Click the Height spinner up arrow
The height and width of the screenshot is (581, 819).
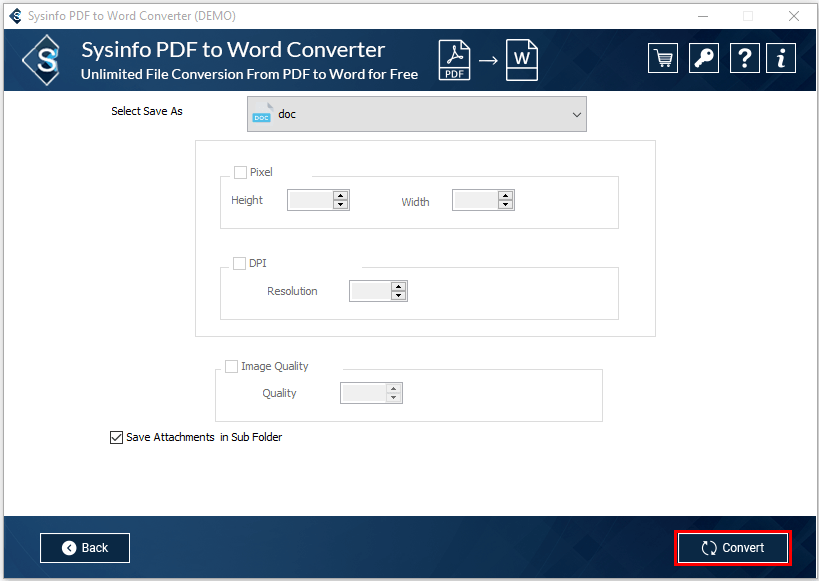point(341,196)
